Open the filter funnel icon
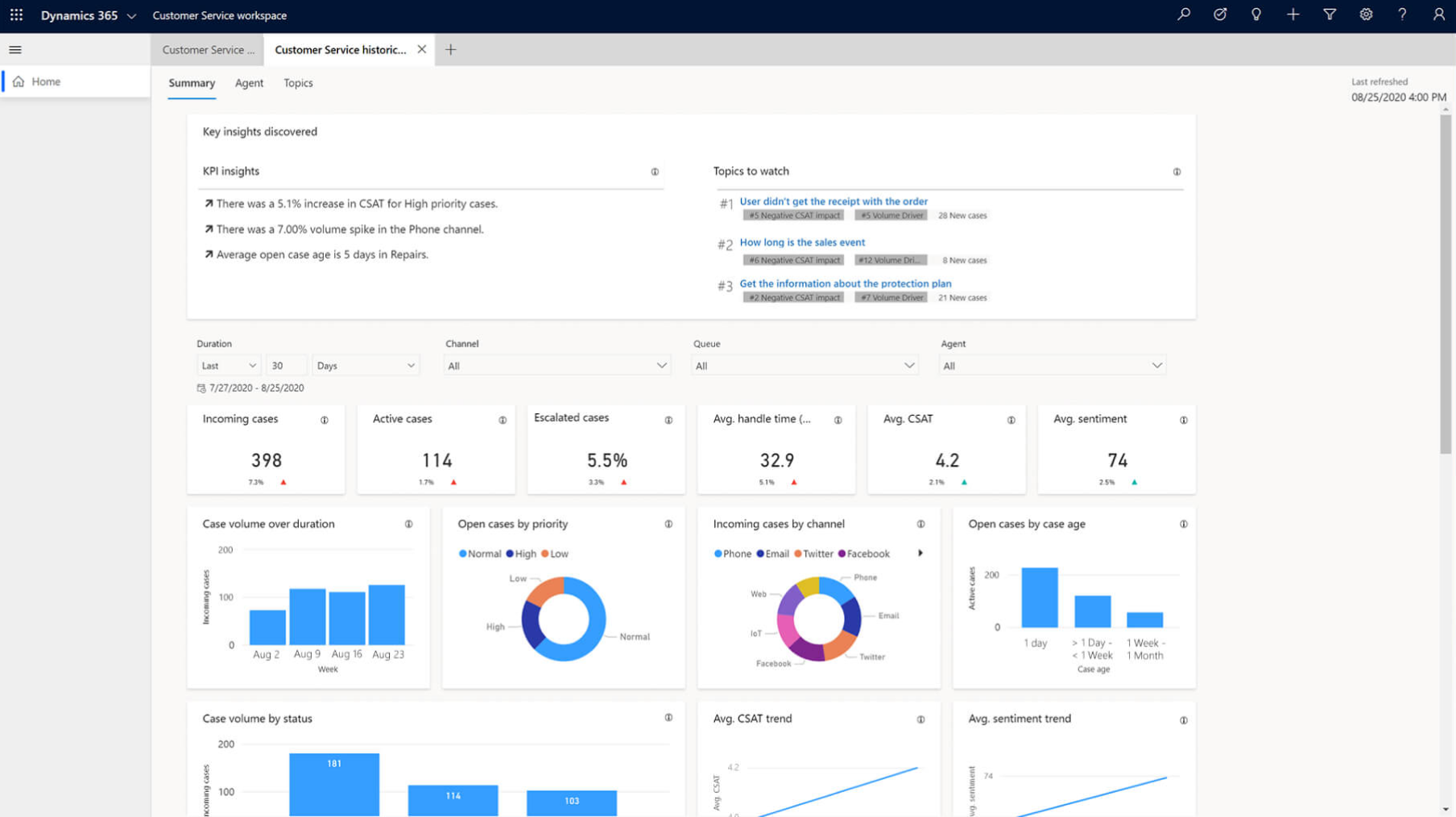This screenshot has width=1456, height=817. tap(1330, 15)
